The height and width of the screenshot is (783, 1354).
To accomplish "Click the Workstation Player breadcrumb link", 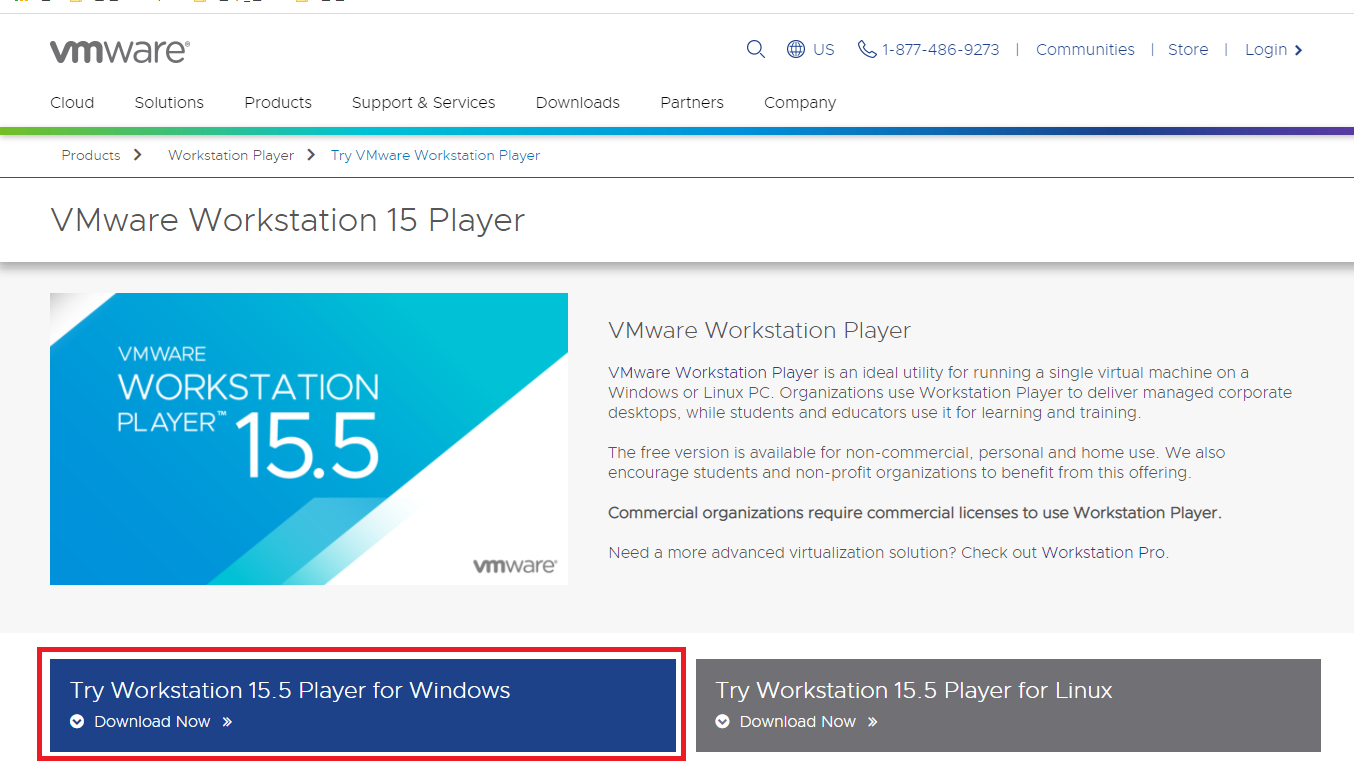I will [231, 155].
